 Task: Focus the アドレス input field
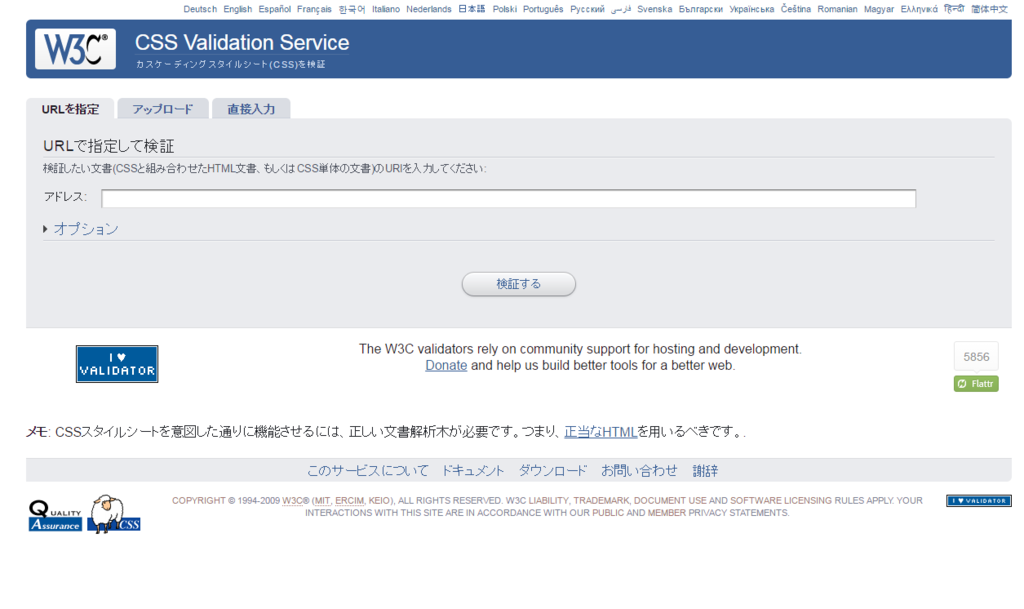click(508, 198)
